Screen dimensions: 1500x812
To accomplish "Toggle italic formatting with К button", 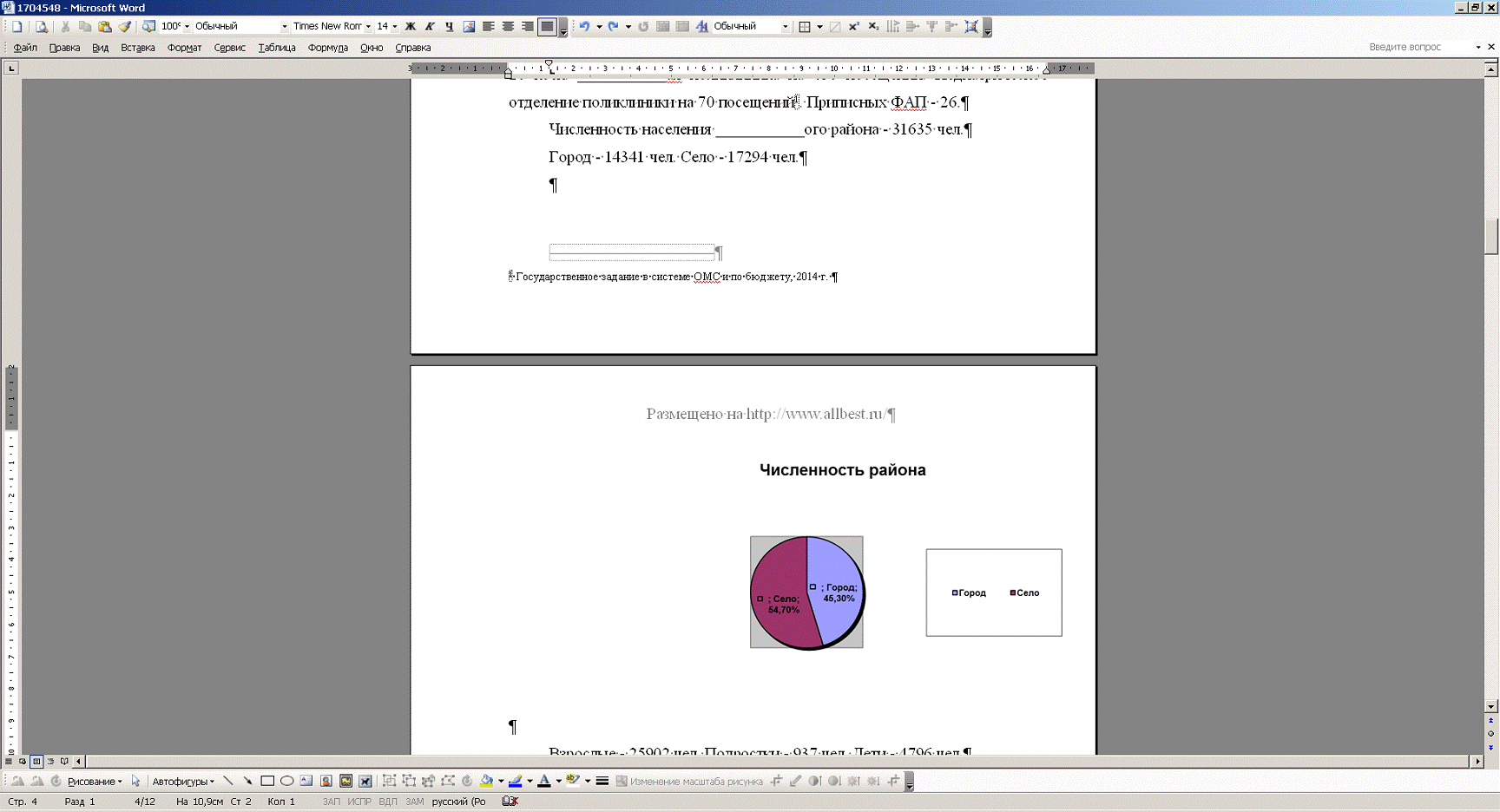I will coord(430,27).
